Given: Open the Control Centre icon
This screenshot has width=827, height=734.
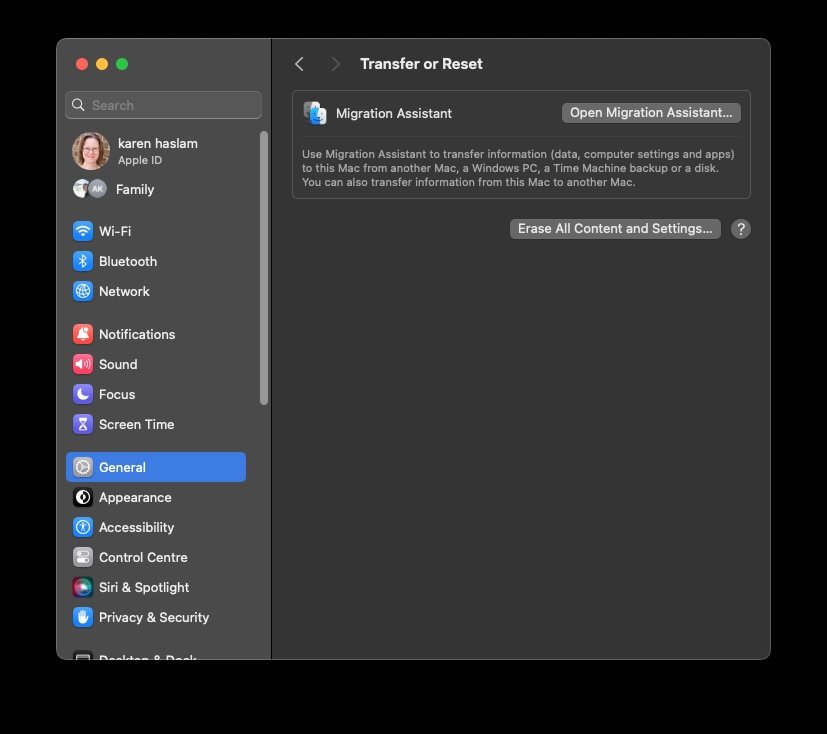Looking at the screenshot, I should (x=83, y=557).
